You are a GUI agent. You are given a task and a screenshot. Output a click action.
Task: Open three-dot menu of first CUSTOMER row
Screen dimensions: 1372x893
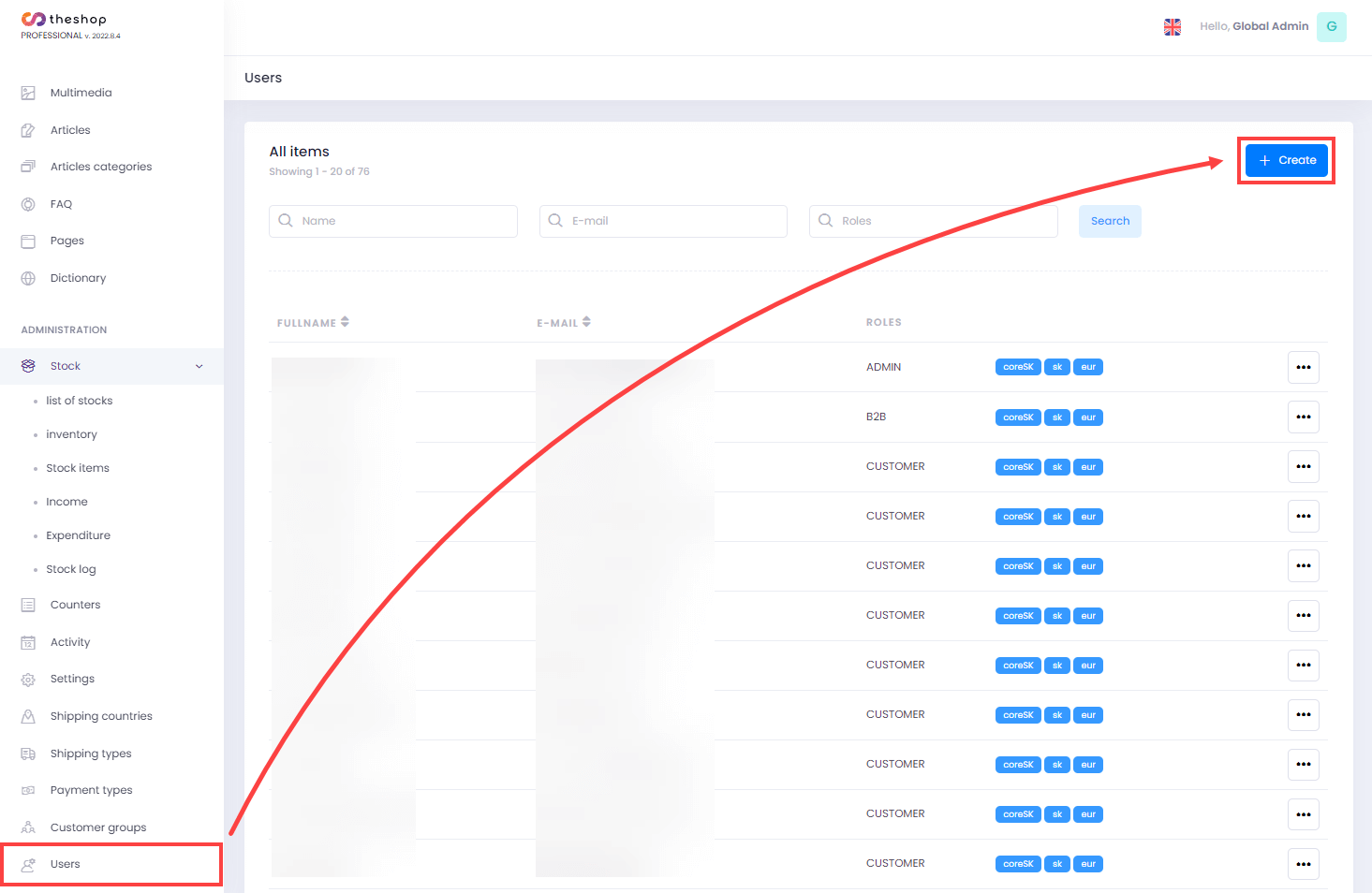click(x=1304, y=466)
